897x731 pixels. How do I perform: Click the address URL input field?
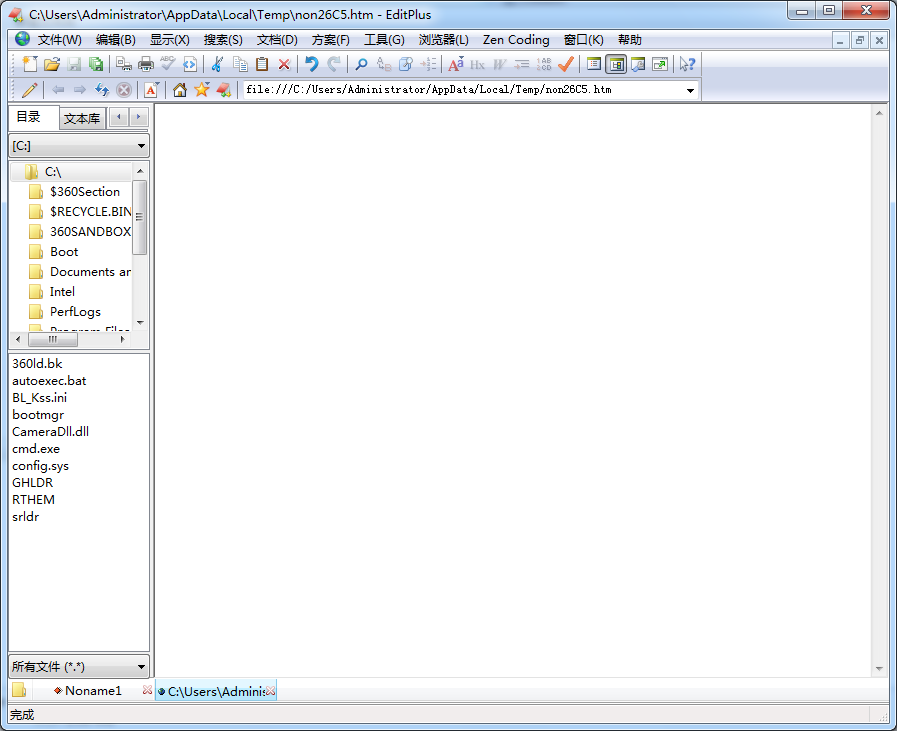[x=460, y=90]
